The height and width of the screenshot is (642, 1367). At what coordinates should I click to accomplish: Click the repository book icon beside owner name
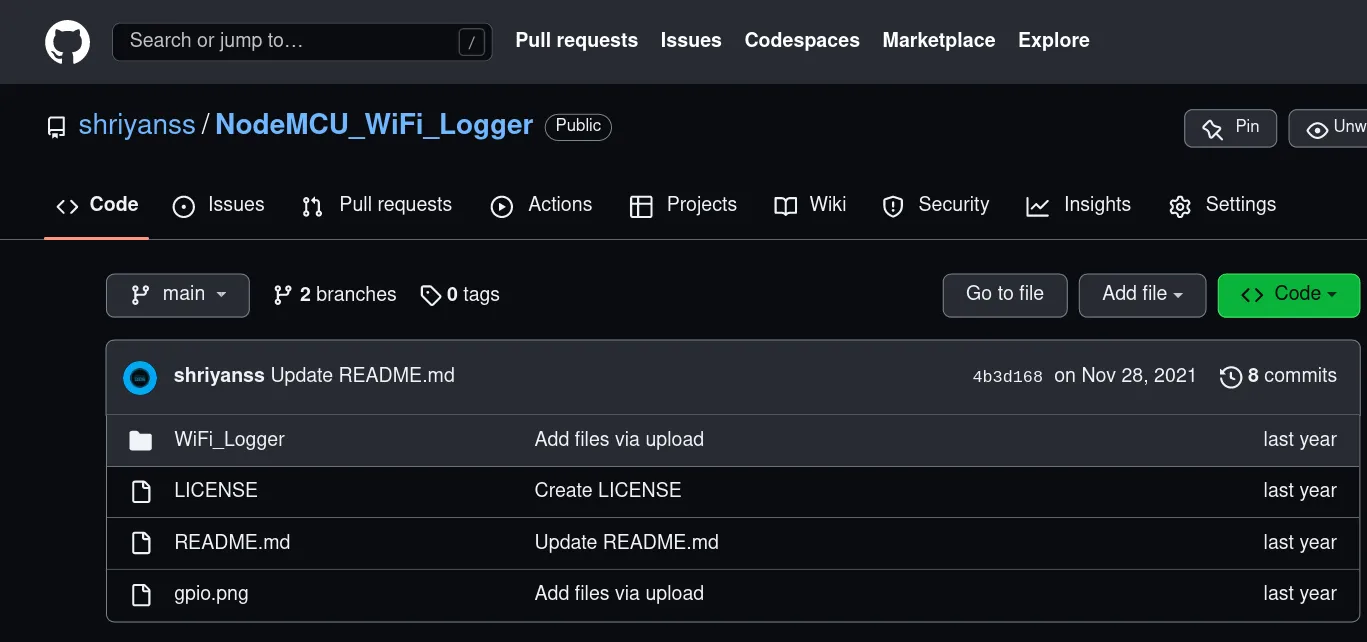[x=57, y=127]
